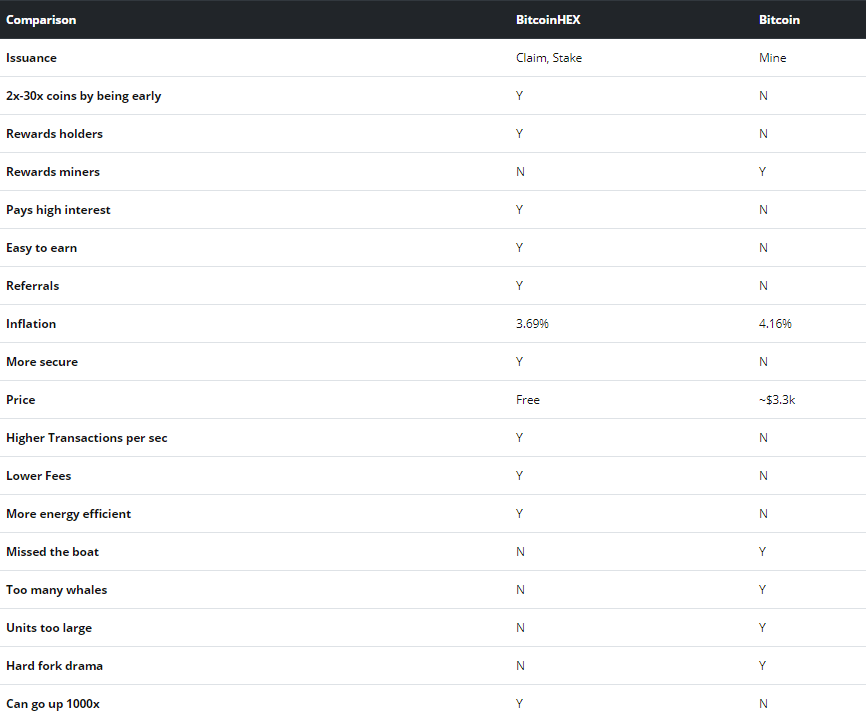The image size is (866, 712).
Task: Click the 'Inflation' row label
Action: click(x=31, y=324)
